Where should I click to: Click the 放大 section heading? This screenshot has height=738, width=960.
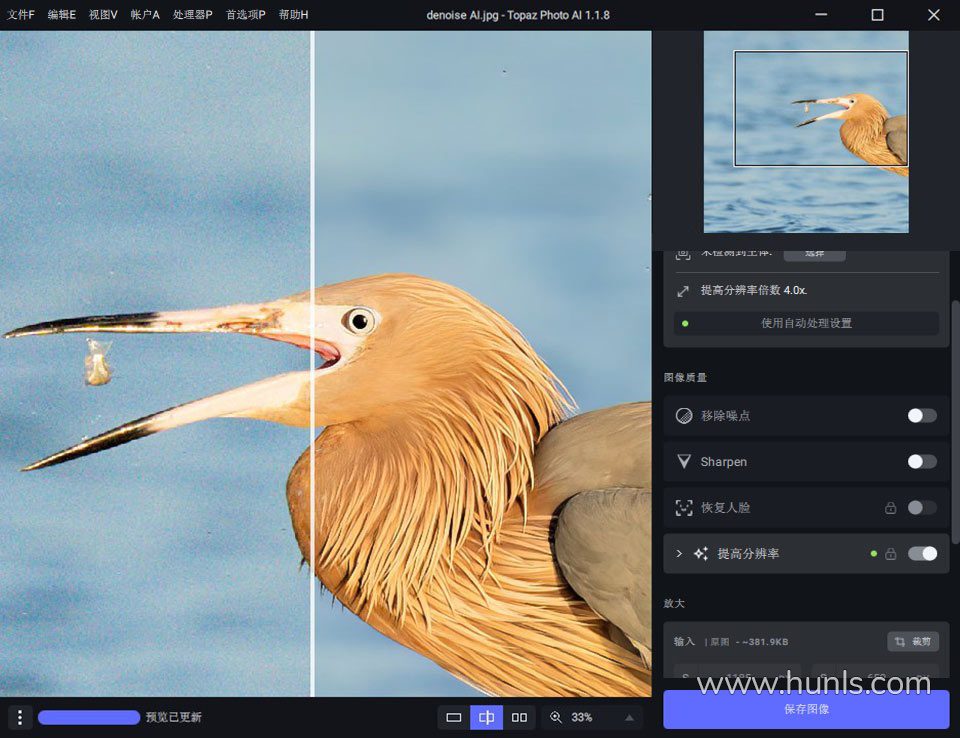coord(674,603)
